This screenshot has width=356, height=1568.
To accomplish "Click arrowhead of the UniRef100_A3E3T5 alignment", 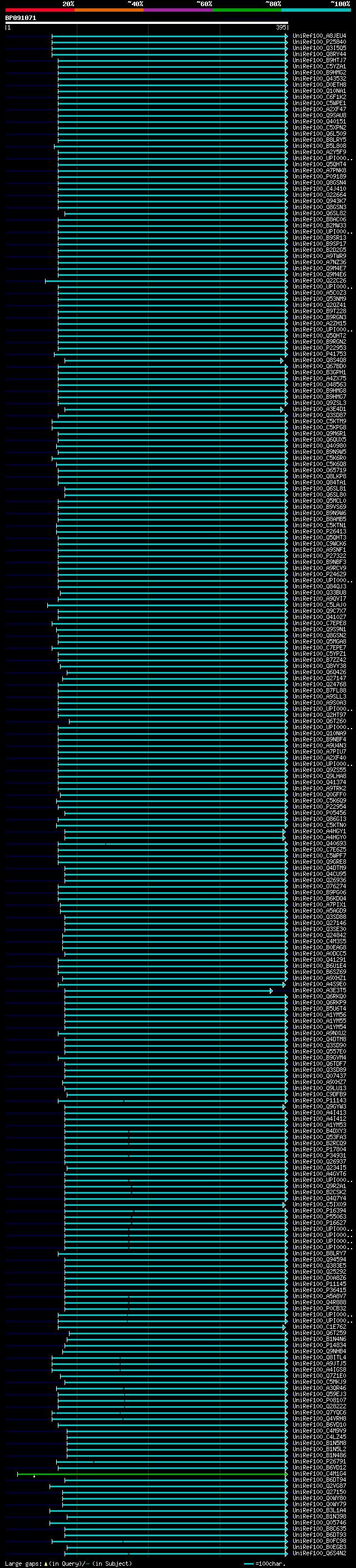I will (271, 991).
